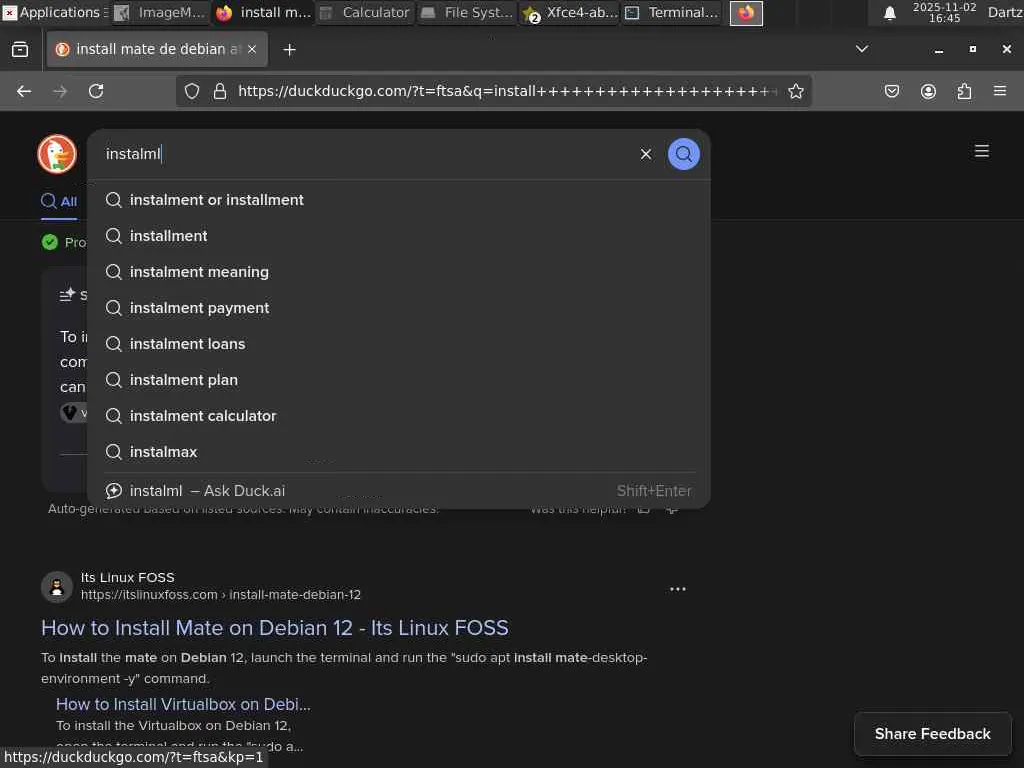Switch to Calculator taskbar window
Image resolution: width=1024 pixels, height=768 pixels.
pos(365,12)
